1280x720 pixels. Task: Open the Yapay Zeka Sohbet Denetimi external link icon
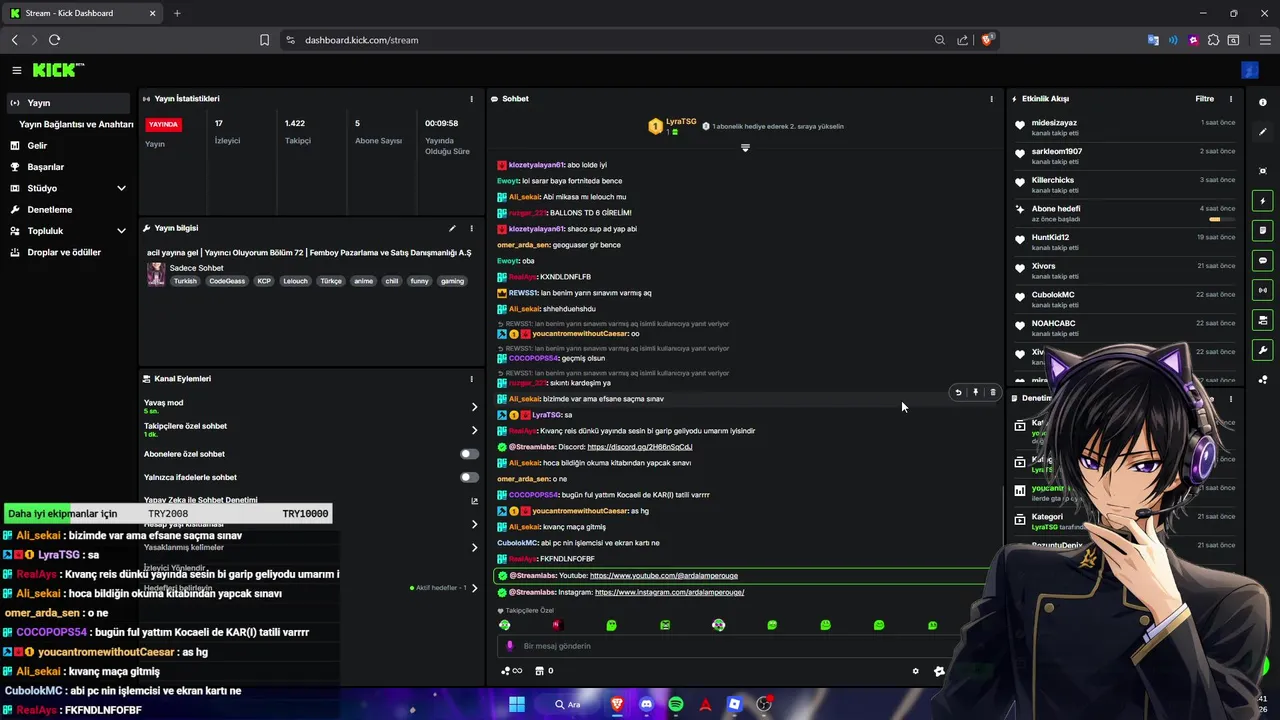pyautogui.click(x=474, y=501)
